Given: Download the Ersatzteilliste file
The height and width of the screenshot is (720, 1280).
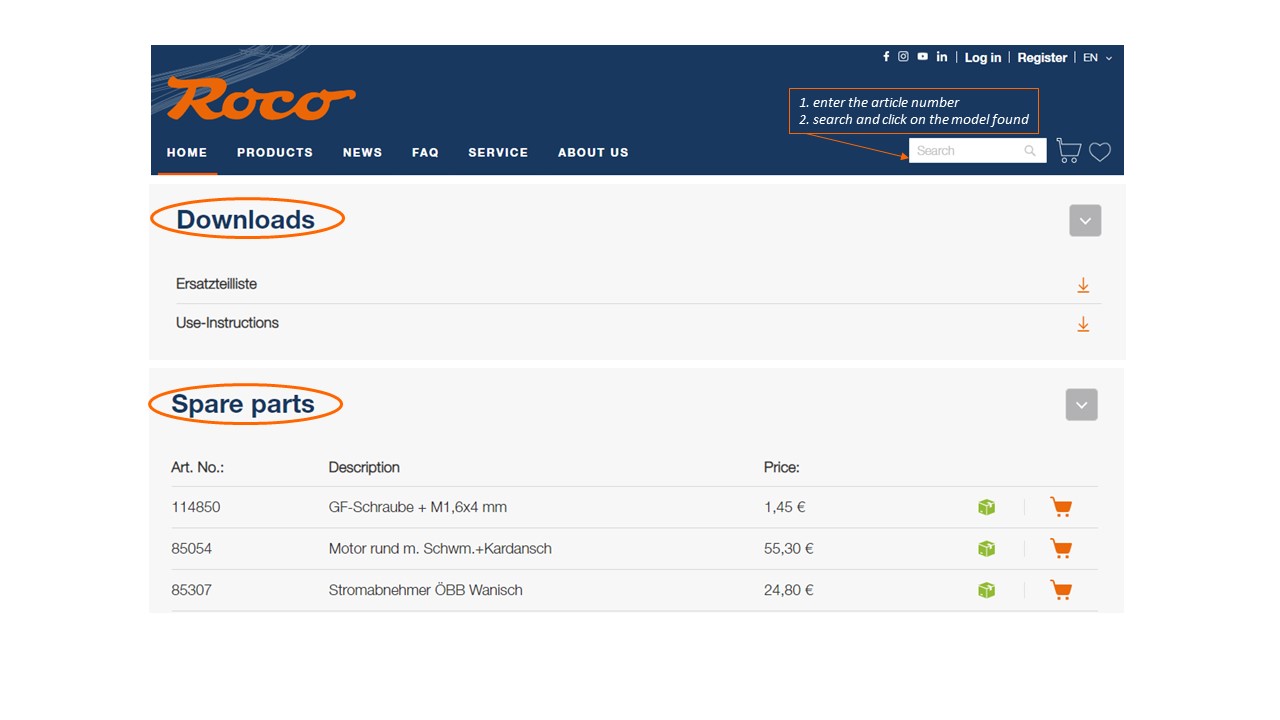Looking at the screenshot, I should point(1083,285).
